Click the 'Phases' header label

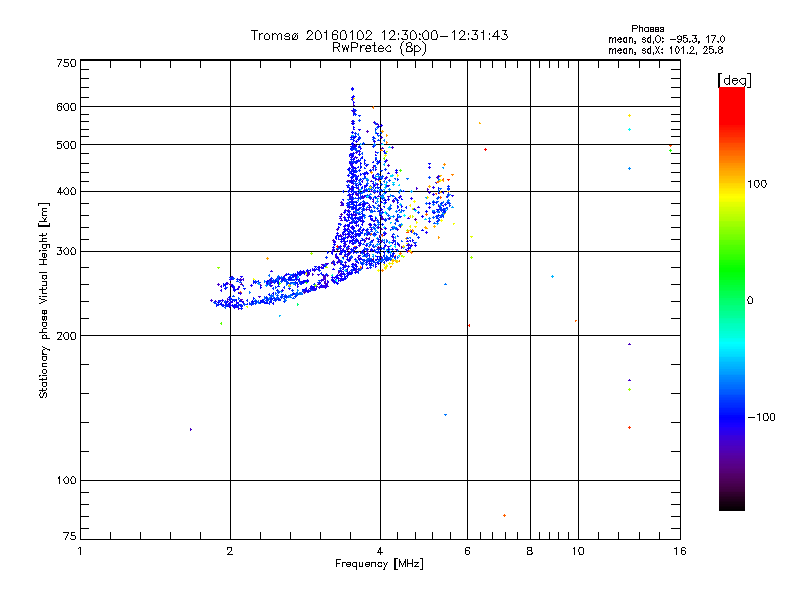(x=647, y=29)
